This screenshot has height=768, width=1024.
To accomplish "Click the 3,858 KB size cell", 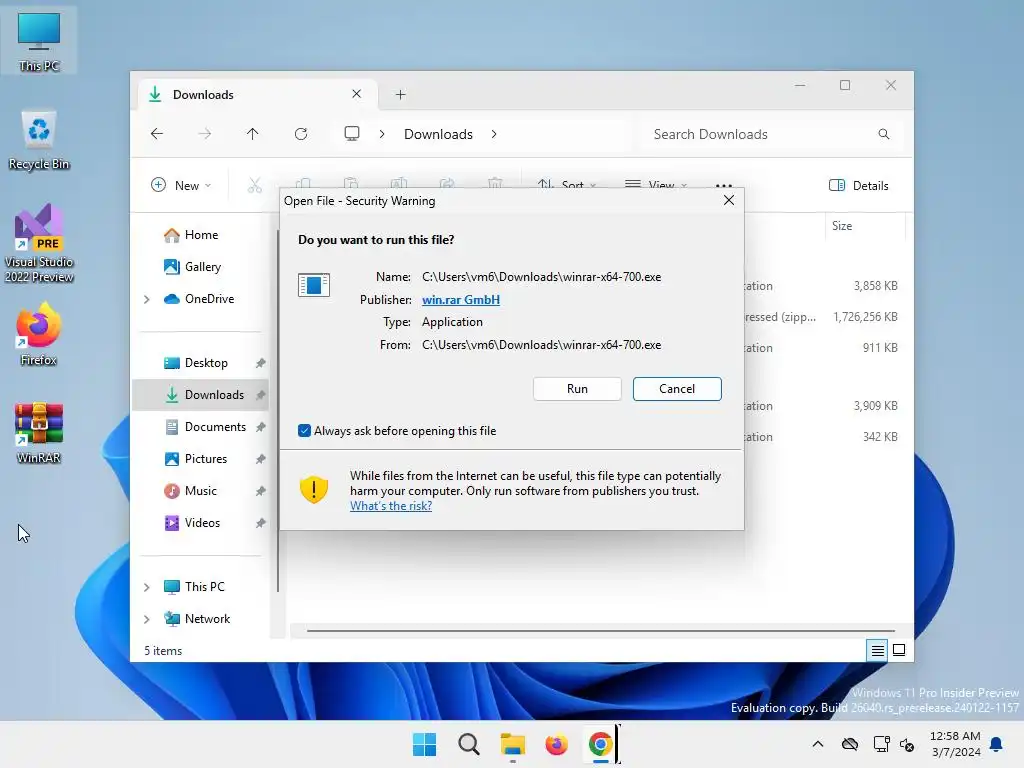I will coord(875,285).
